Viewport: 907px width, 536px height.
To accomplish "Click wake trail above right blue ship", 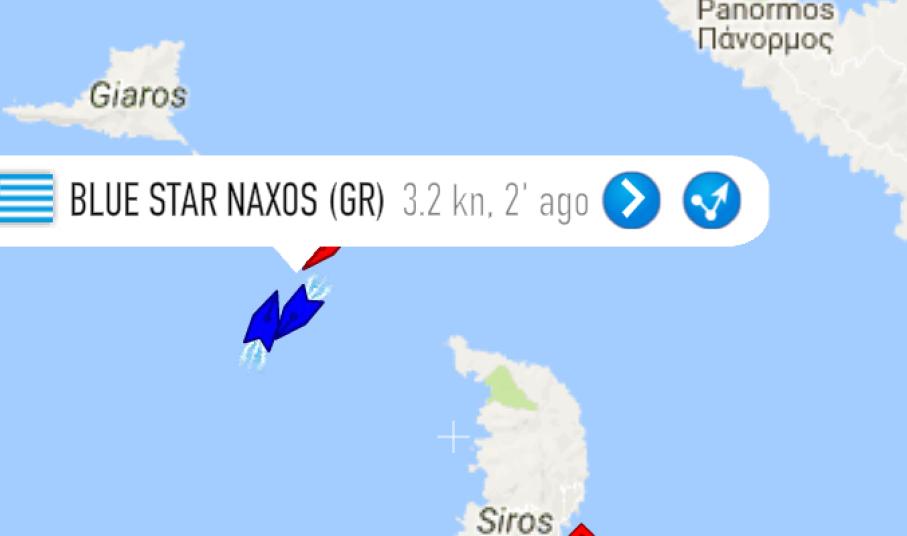I will (x=318, y=287).
